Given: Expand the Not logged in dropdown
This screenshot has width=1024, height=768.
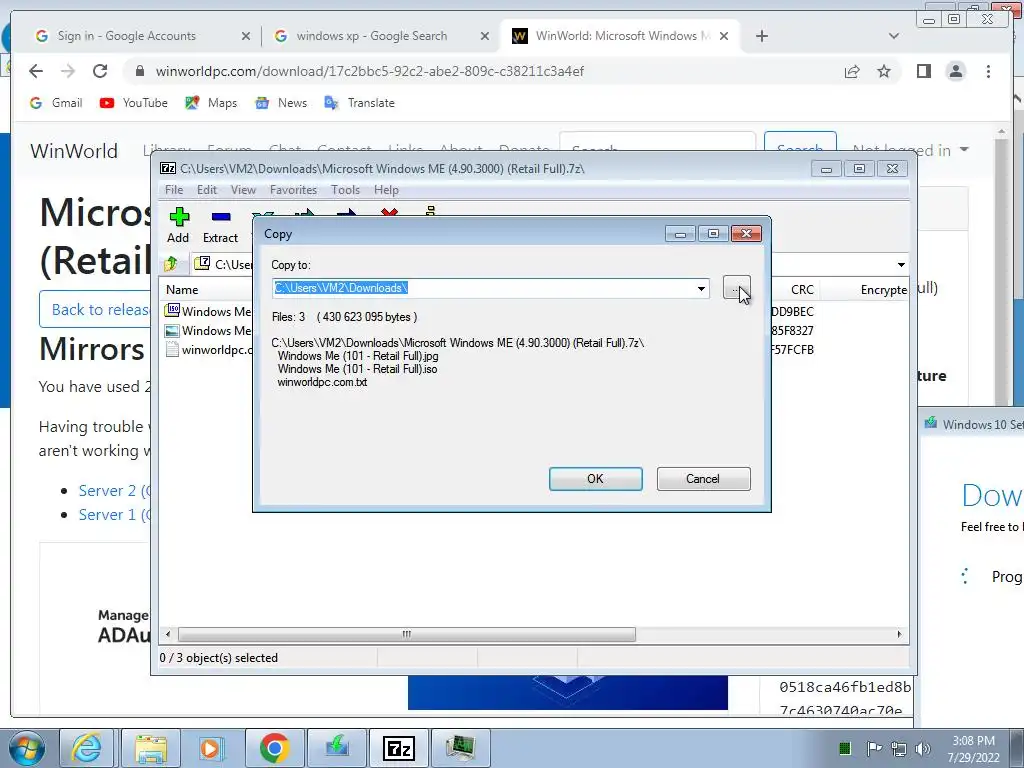Looking at the screenshot, I should (911, 150).
